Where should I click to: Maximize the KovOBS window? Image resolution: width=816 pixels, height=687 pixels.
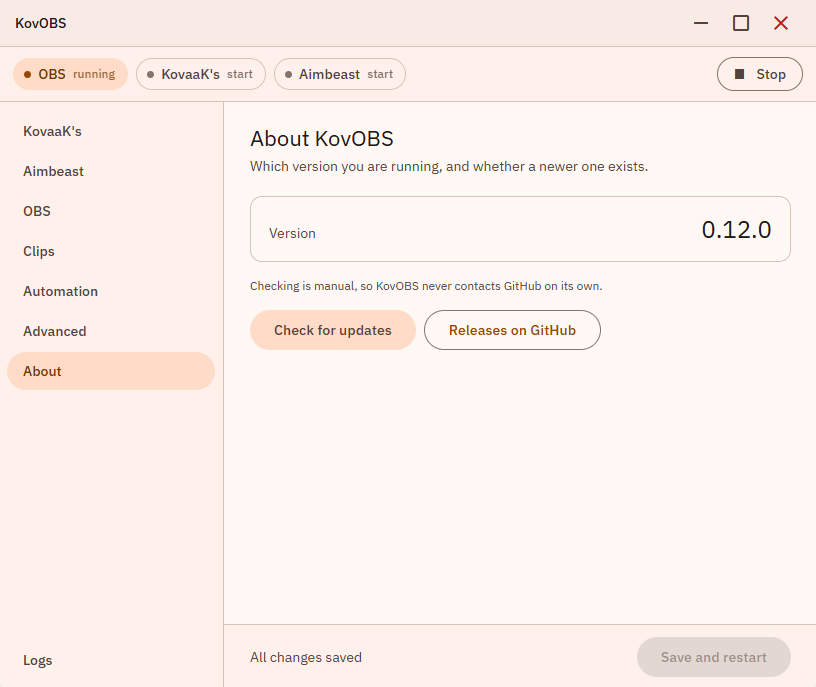[741, 23]
